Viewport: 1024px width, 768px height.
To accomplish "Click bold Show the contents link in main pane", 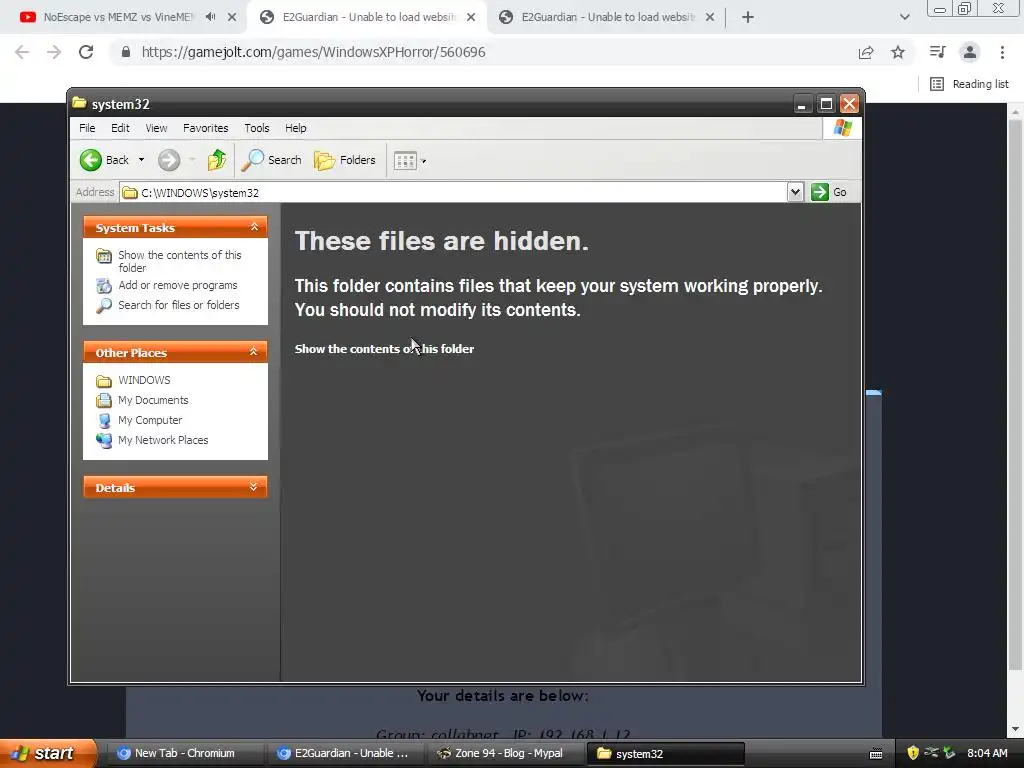I will [x=384, y=349].
